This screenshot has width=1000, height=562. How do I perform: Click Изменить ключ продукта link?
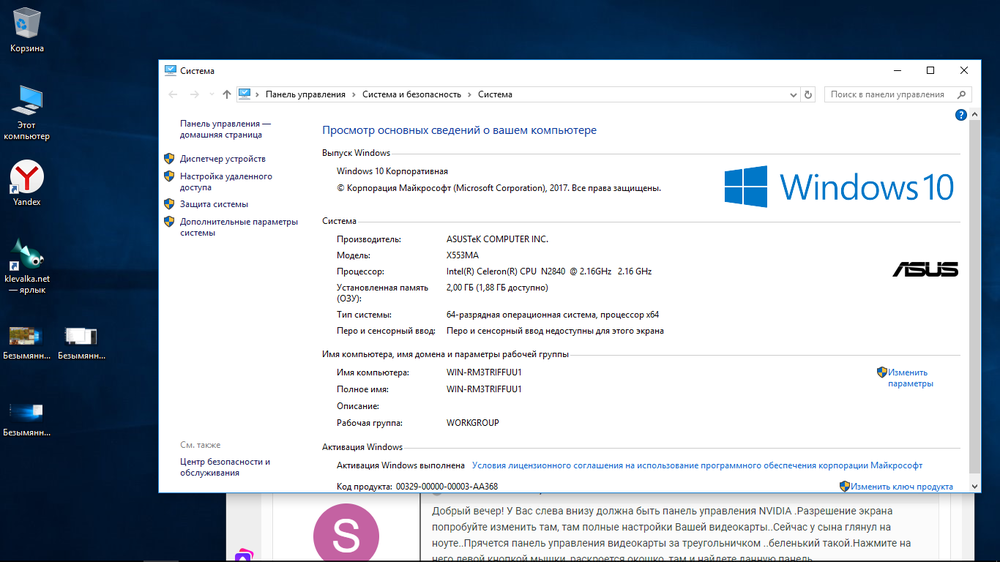[901, 487]
